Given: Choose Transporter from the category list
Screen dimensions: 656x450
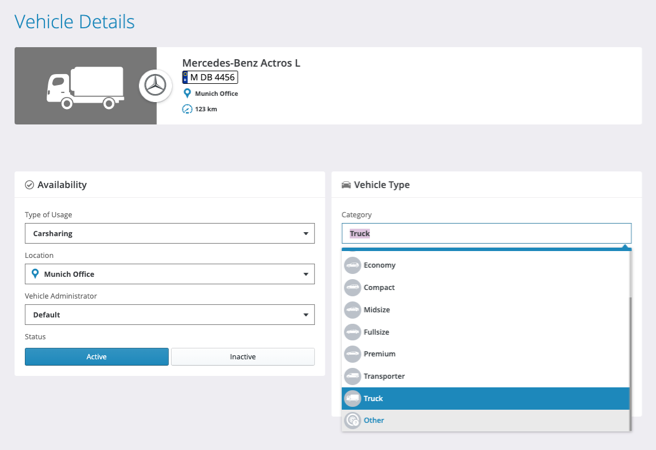Looking at the screenshot, I should [x=485, y=376].
